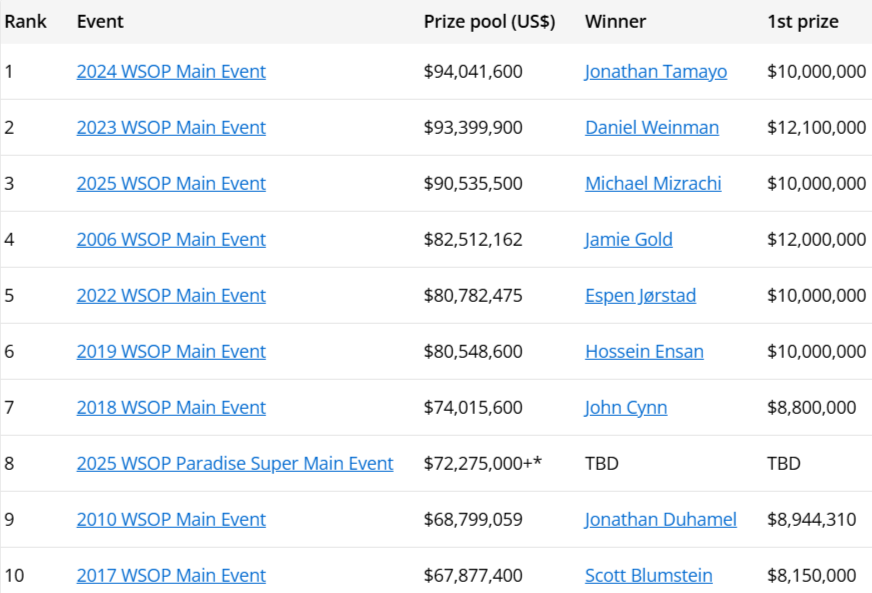Go to Michael Mizrachi's page
872x593 pixels.
653,184
